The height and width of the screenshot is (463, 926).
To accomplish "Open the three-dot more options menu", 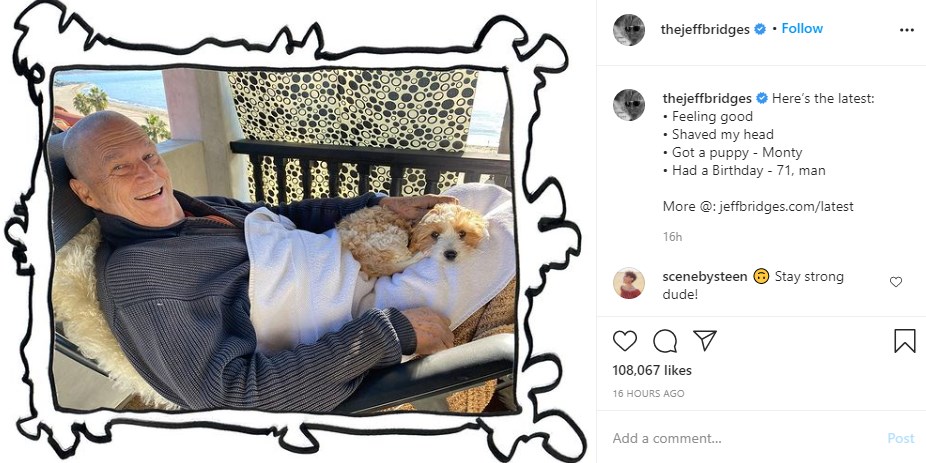I will click(x=907, y=30).
